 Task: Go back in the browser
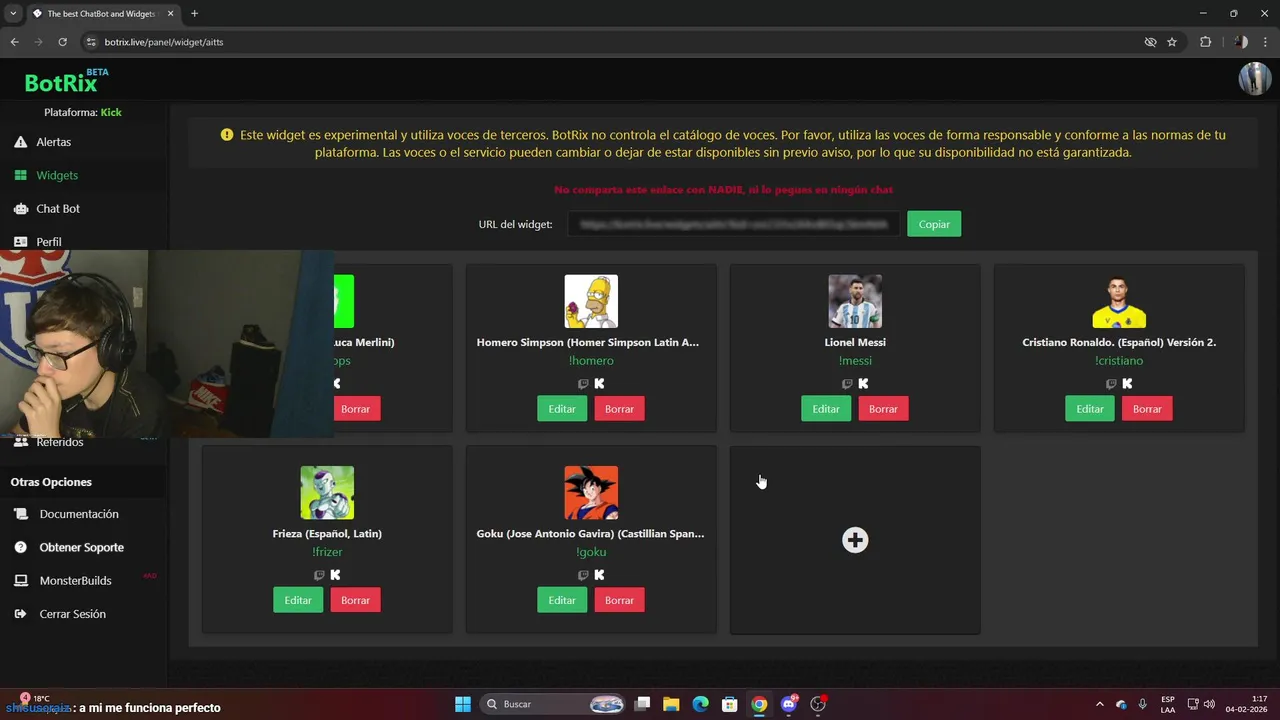(14, 42)
